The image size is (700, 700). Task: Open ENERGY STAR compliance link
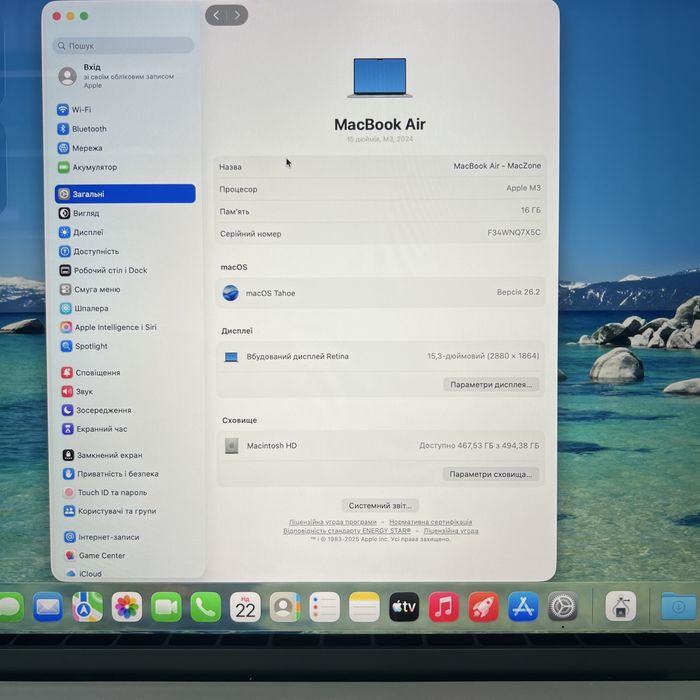347,531
